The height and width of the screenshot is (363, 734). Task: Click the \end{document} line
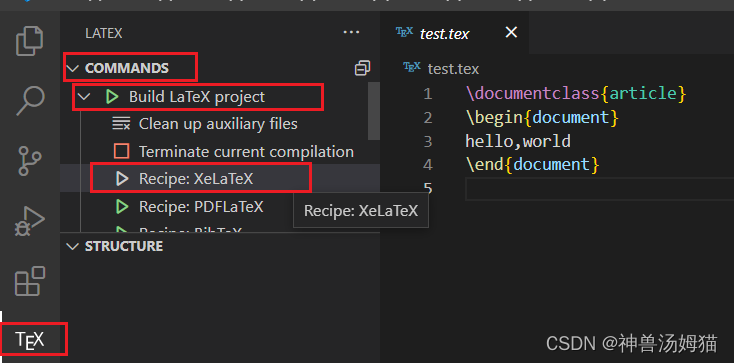point(533,164)
